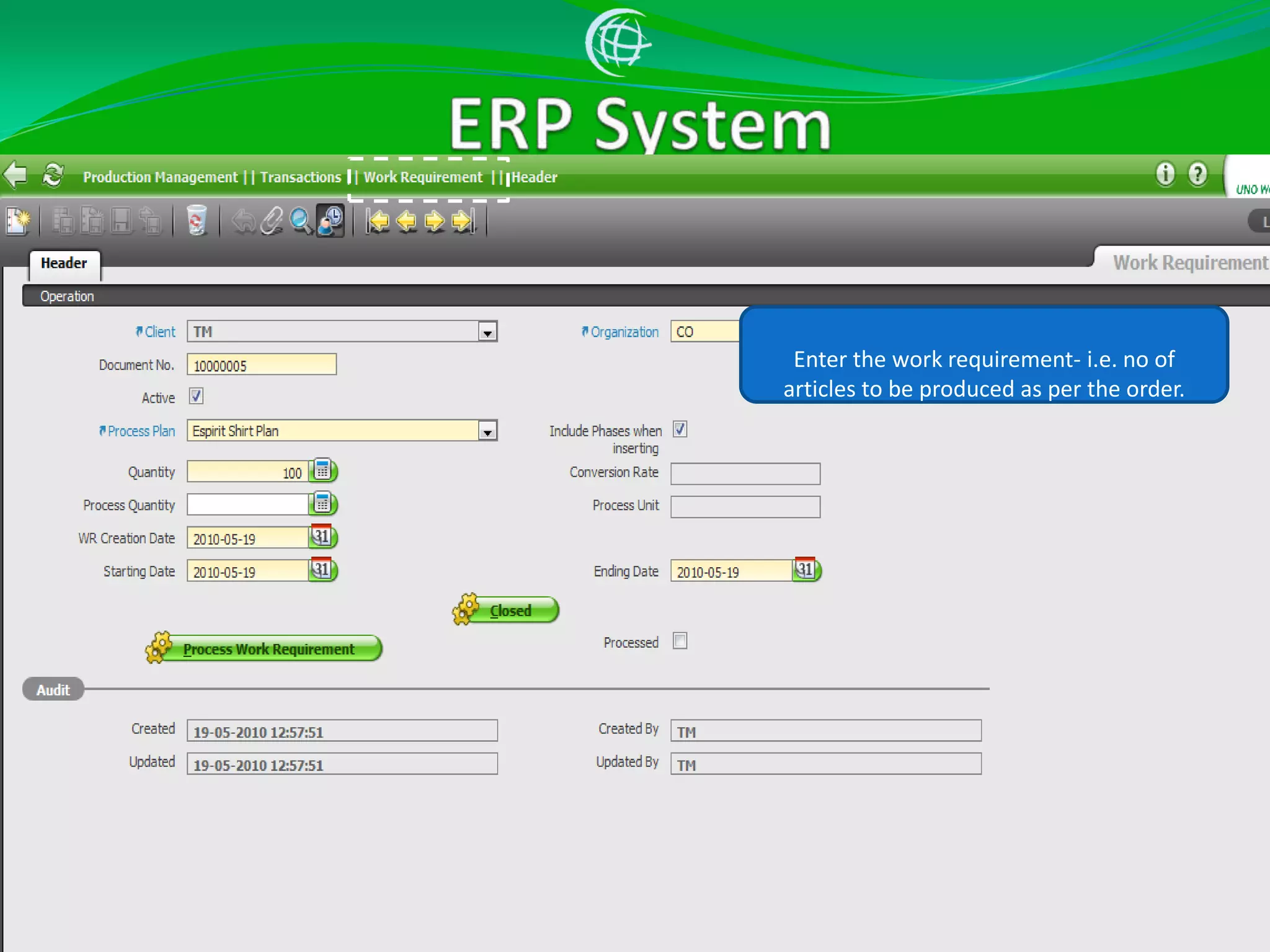Expand the Process Plan dropdown
The width and height of the screenshot is (1270, 952).
pos(487,431)
